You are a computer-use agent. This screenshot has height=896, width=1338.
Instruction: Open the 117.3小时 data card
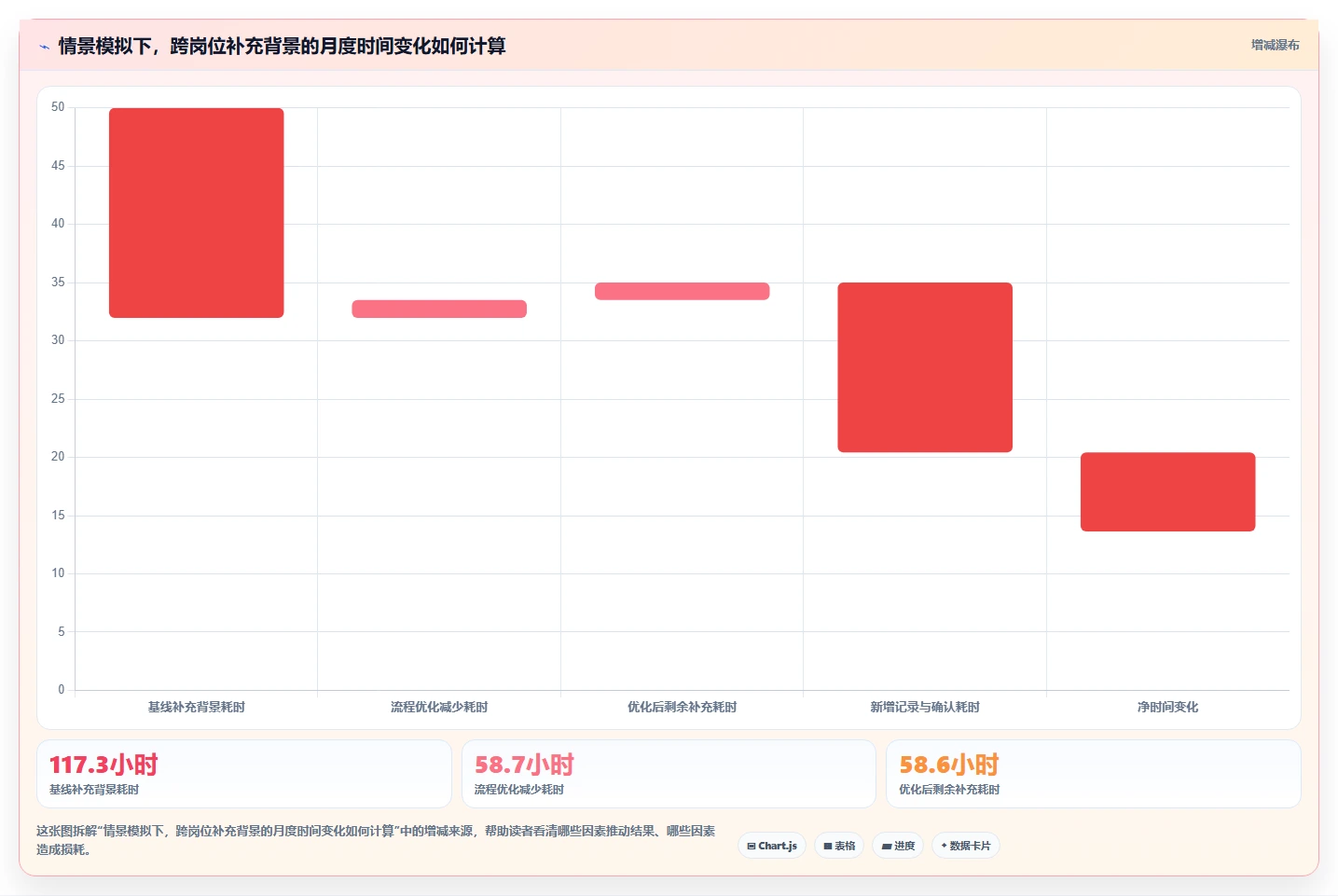[244, 774]
